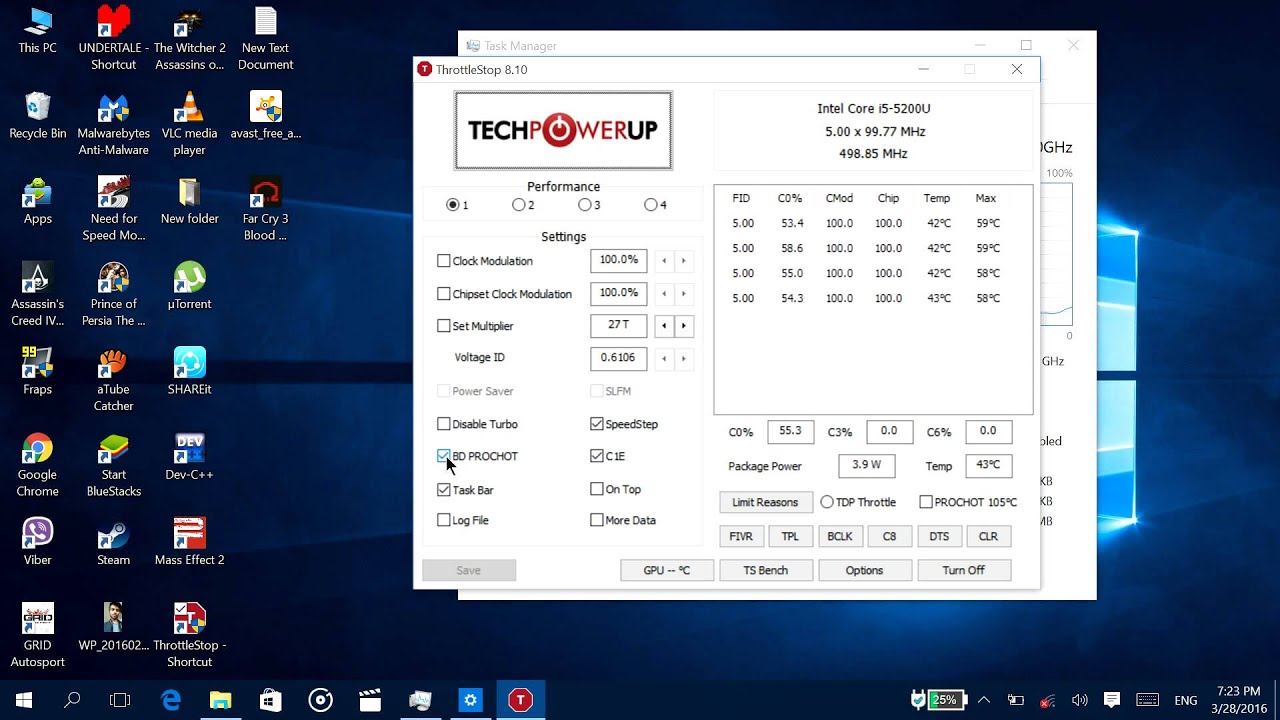Check More Data option
The image size is (1280, 720).
point(597,520)
